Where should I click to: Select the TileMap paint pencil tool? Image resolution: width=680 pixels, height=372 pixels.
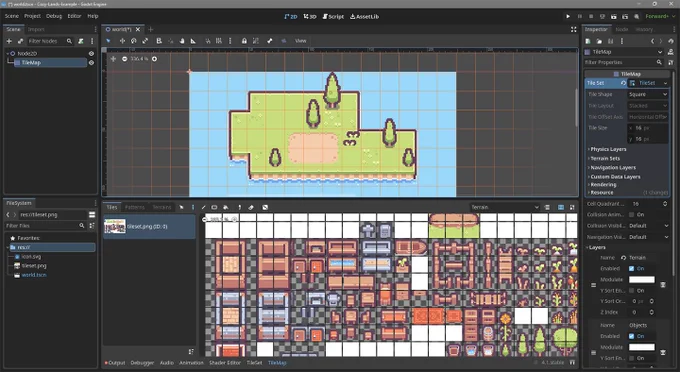point(203,207)
